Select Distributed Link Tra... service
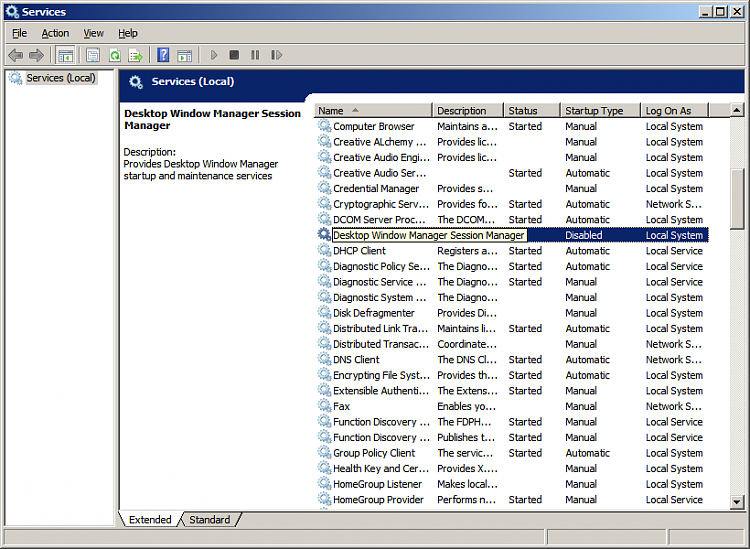750x549 pixels. 512,329
